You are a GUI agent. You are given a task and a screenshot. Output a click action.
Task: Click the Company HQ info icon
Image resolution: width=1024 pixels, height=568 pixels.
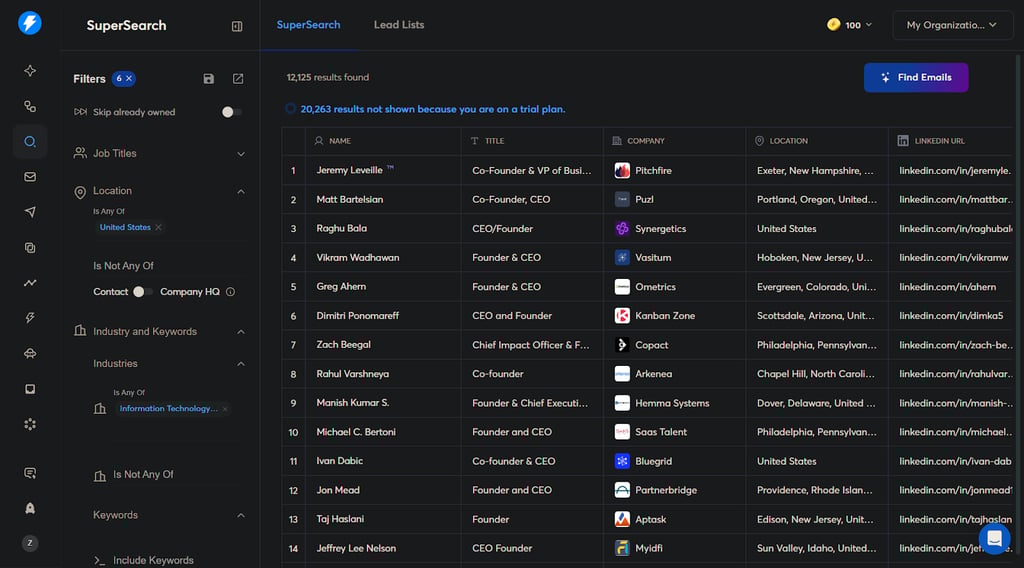tap(231, 292)
